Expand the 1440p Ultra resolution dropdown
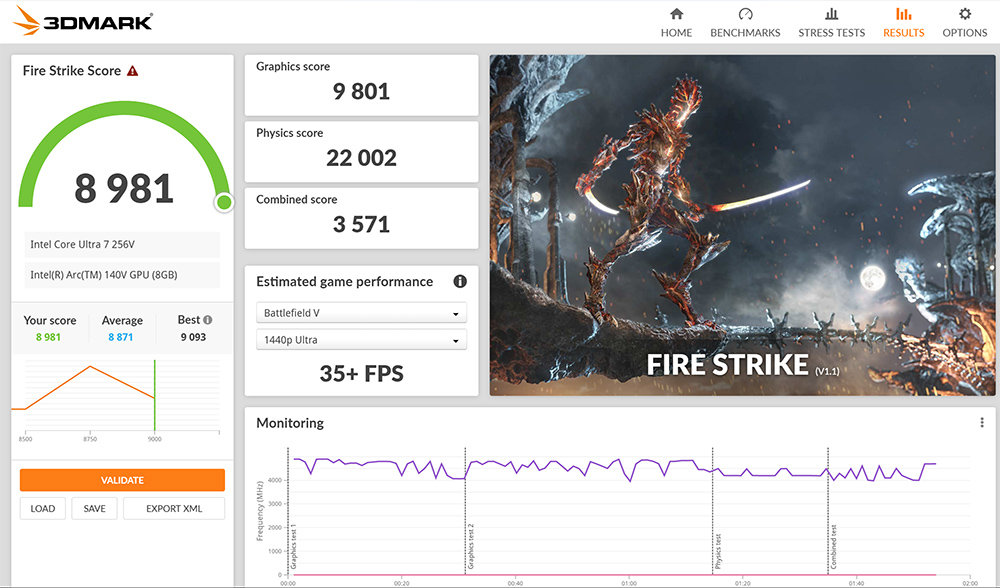Viewport: 1000px width, 588px height. point(361,340)
